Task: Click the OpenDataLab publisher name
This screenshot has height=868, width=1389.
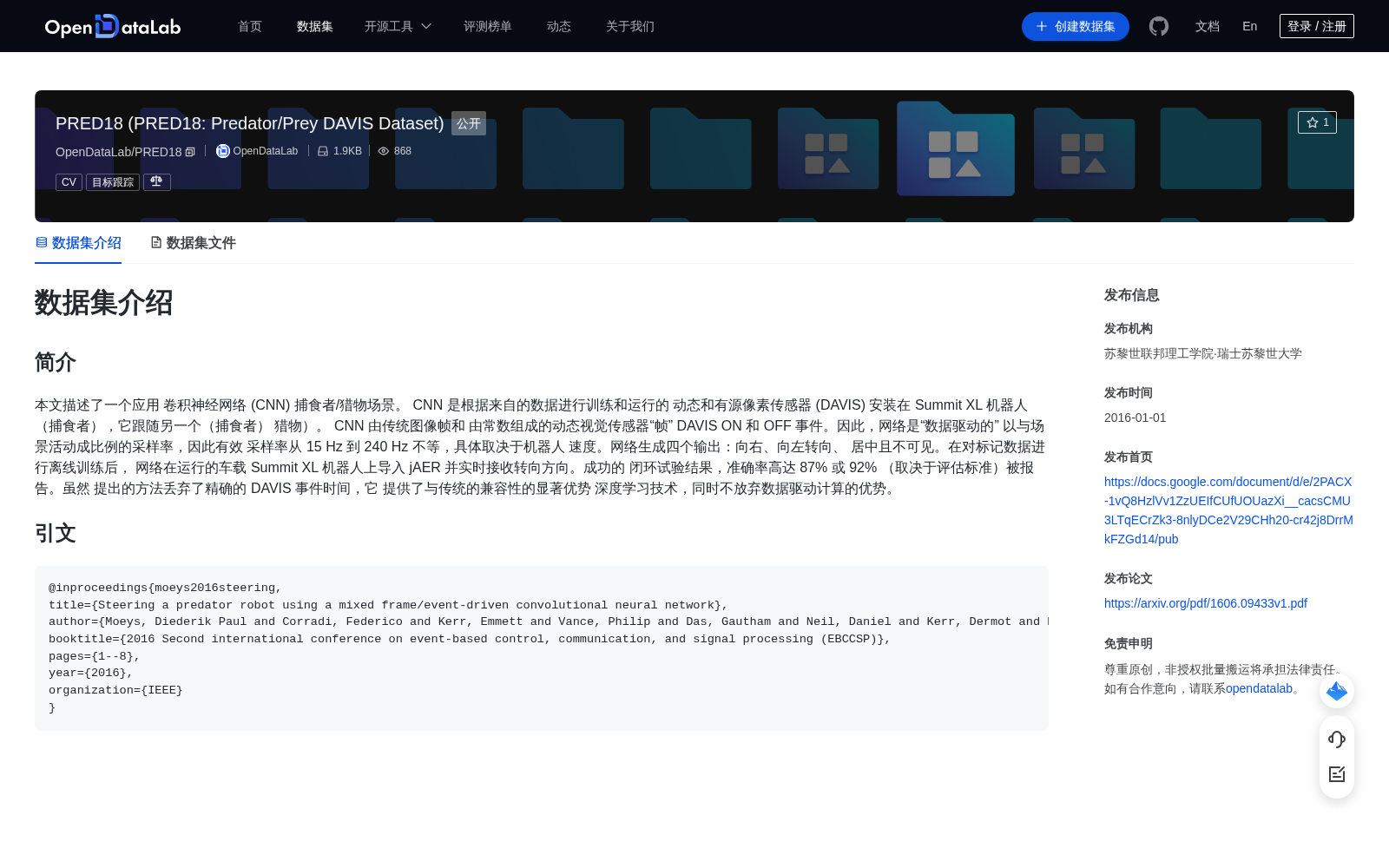Action: 266,151
